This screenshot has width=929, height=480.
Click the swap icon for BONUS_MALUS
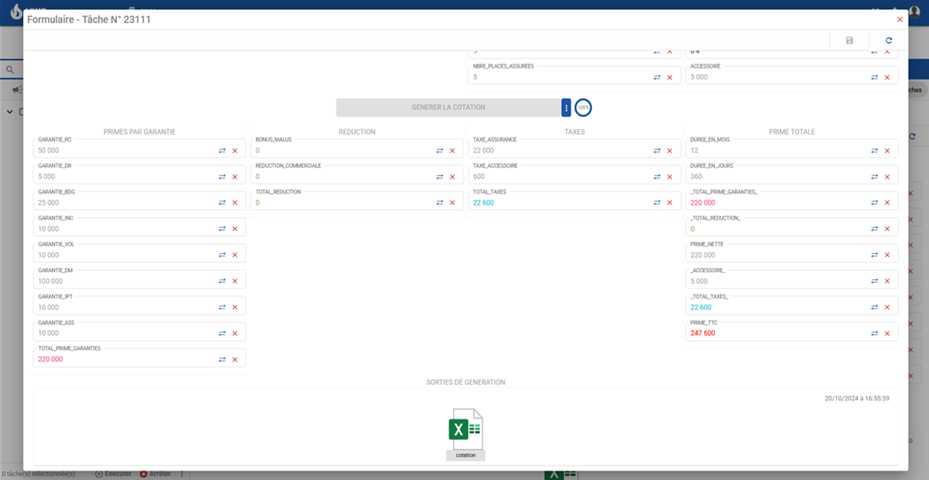pyautogui.click(x=439, y=150)
